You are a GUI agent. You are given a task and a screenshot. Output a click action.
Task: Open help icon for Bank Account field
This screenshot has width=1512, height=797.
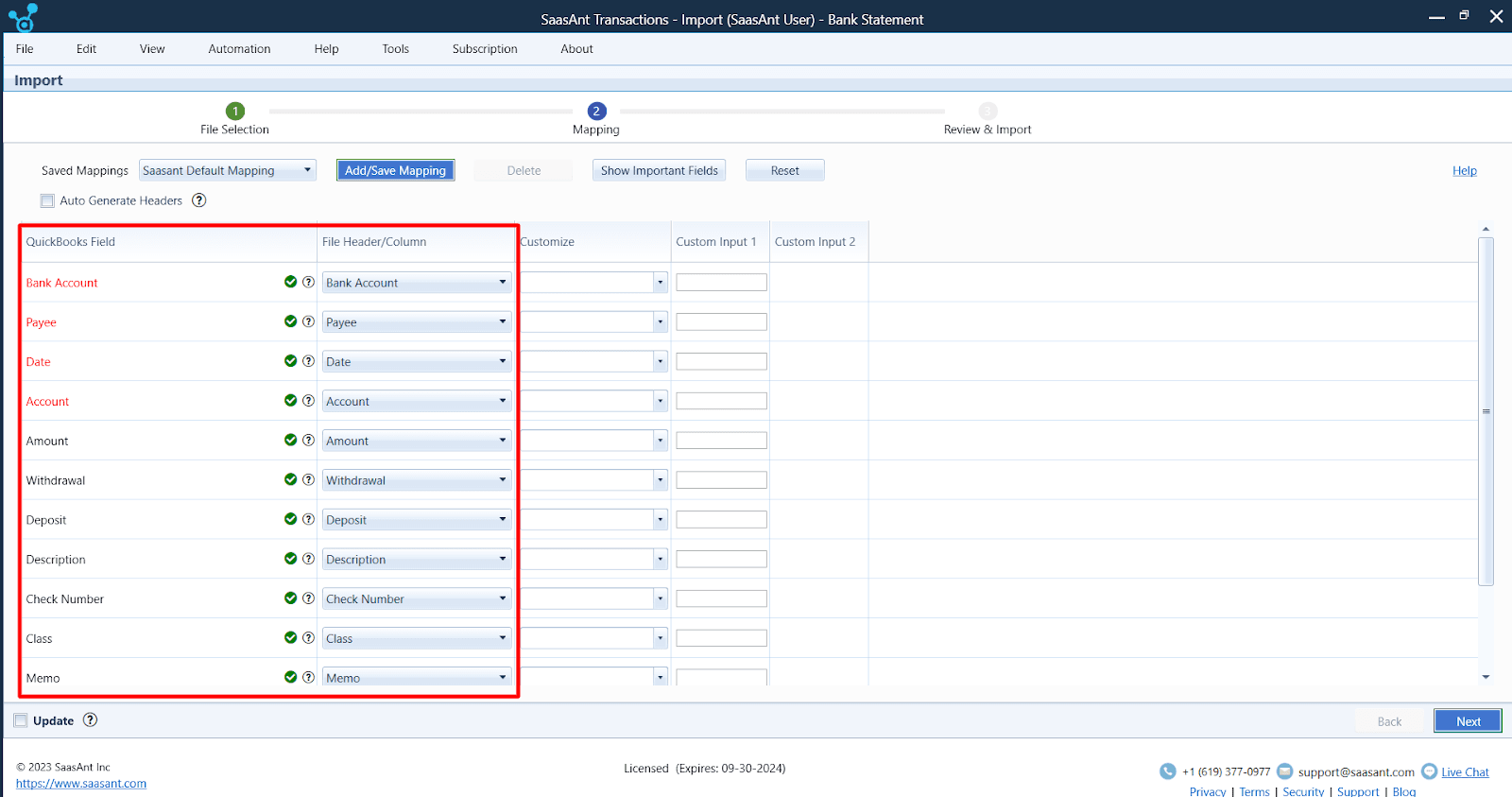(308, 282)
